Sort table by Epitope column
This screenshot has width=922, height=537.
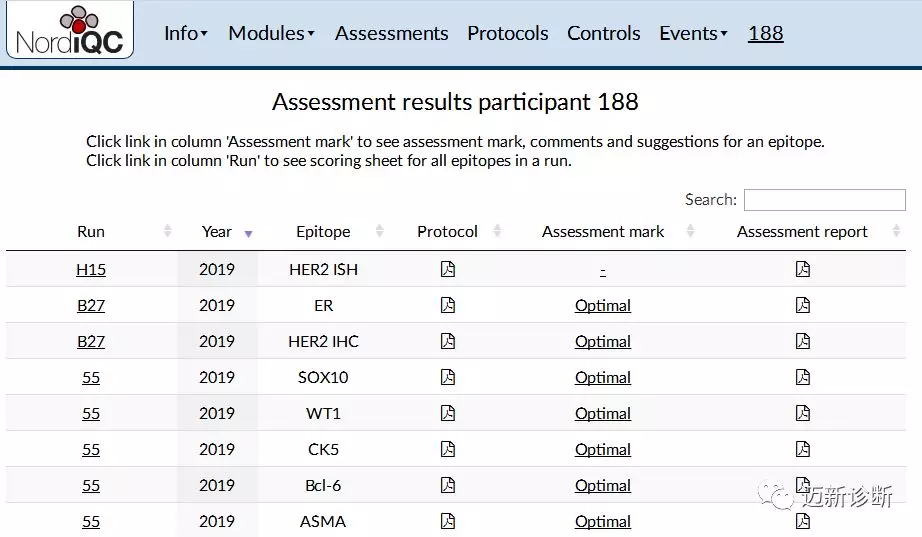tap(323, 231)
